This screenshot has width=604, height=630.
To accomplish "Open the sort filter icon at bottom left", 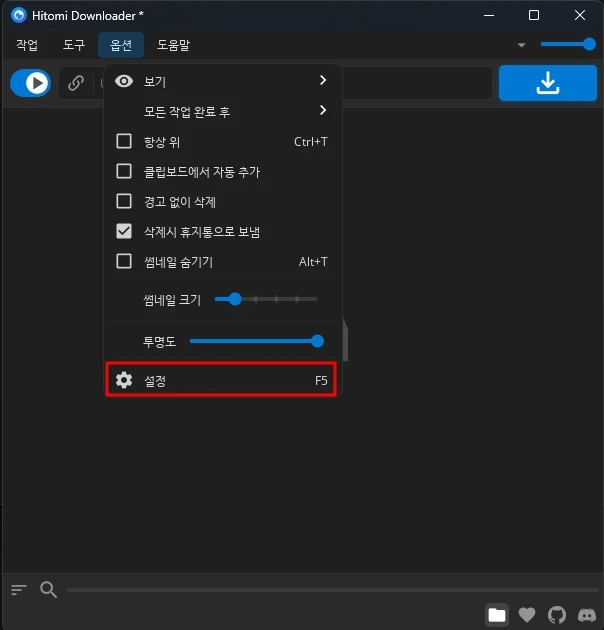I will (18, 590).
